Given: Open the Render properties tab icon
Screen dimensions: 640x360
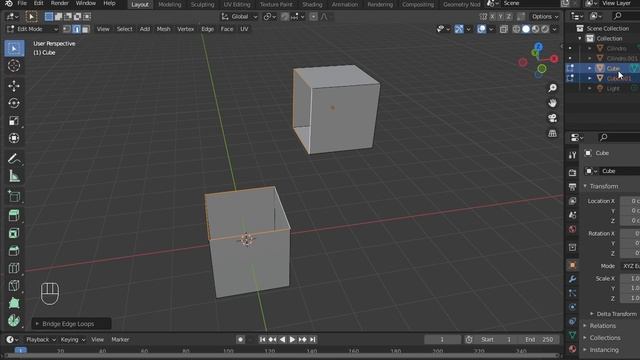Looking at the screenshot, I should coord(572,172).
